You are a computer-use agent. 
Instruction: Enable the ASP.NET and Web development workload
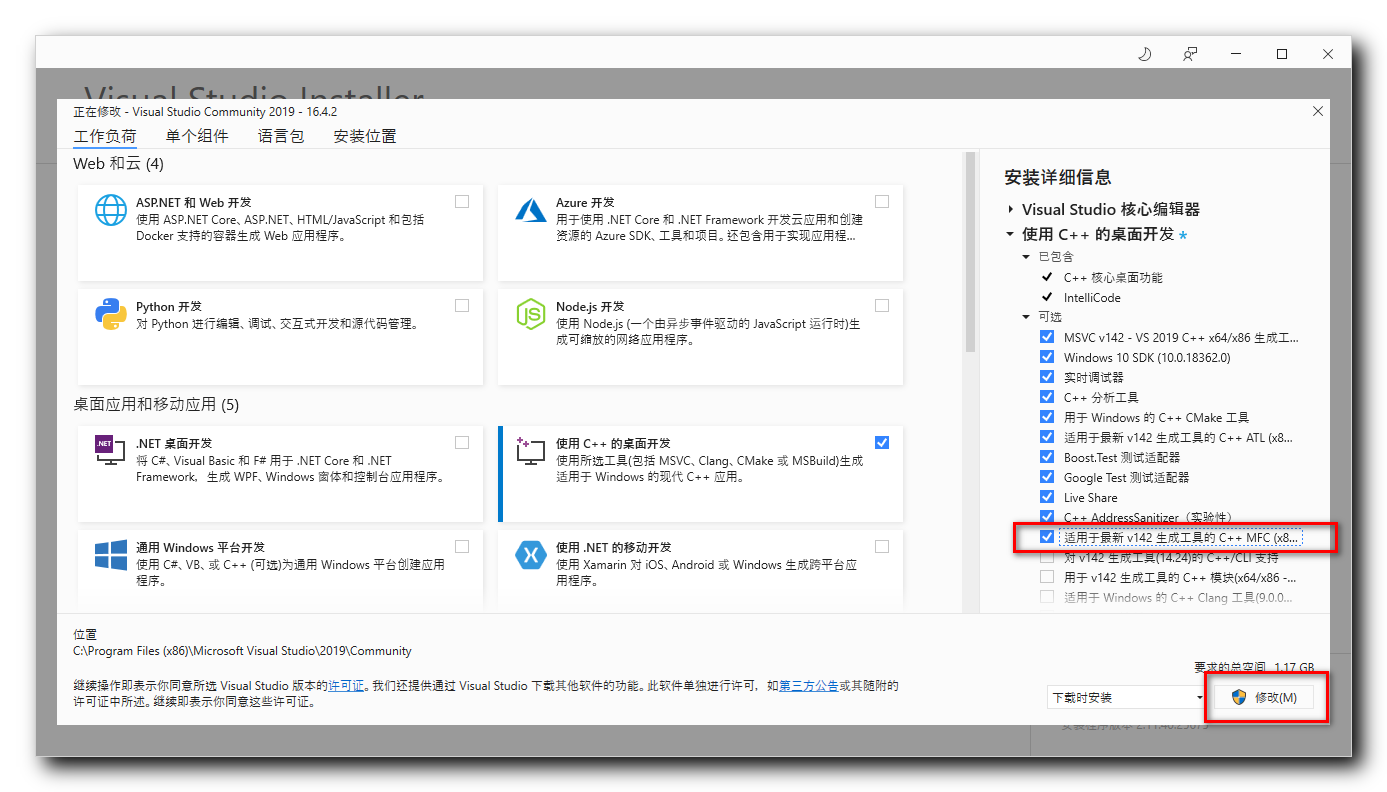(x=462, y=201)
